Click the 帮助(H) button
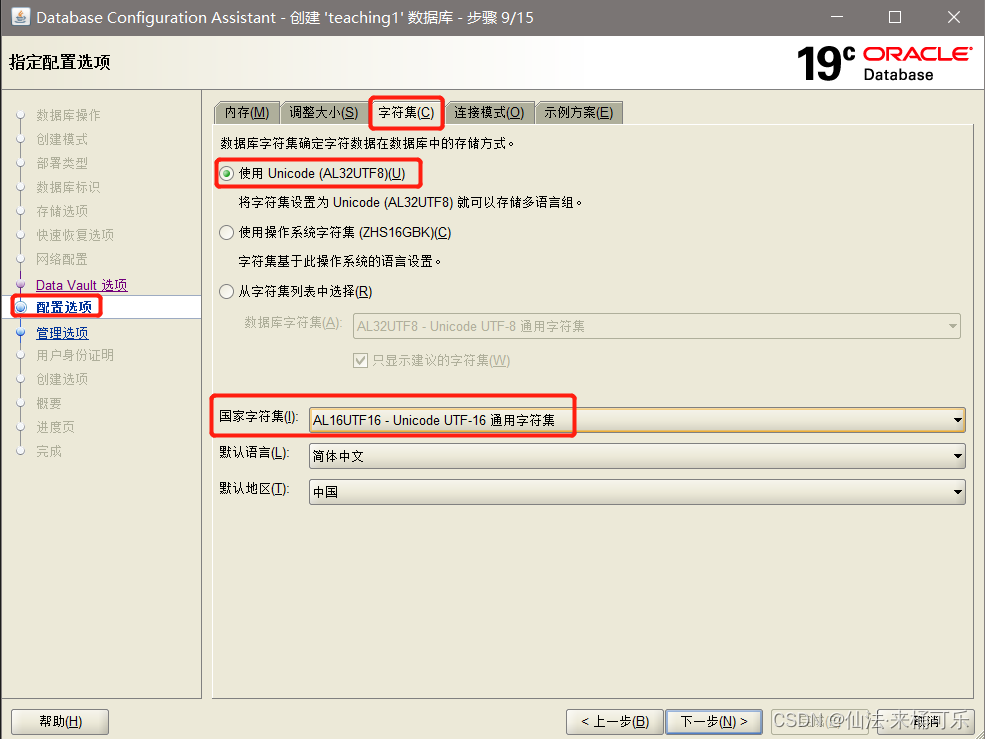Image resolution: width=985 pixels, height=739 pixels. click(x=60, y=721)
